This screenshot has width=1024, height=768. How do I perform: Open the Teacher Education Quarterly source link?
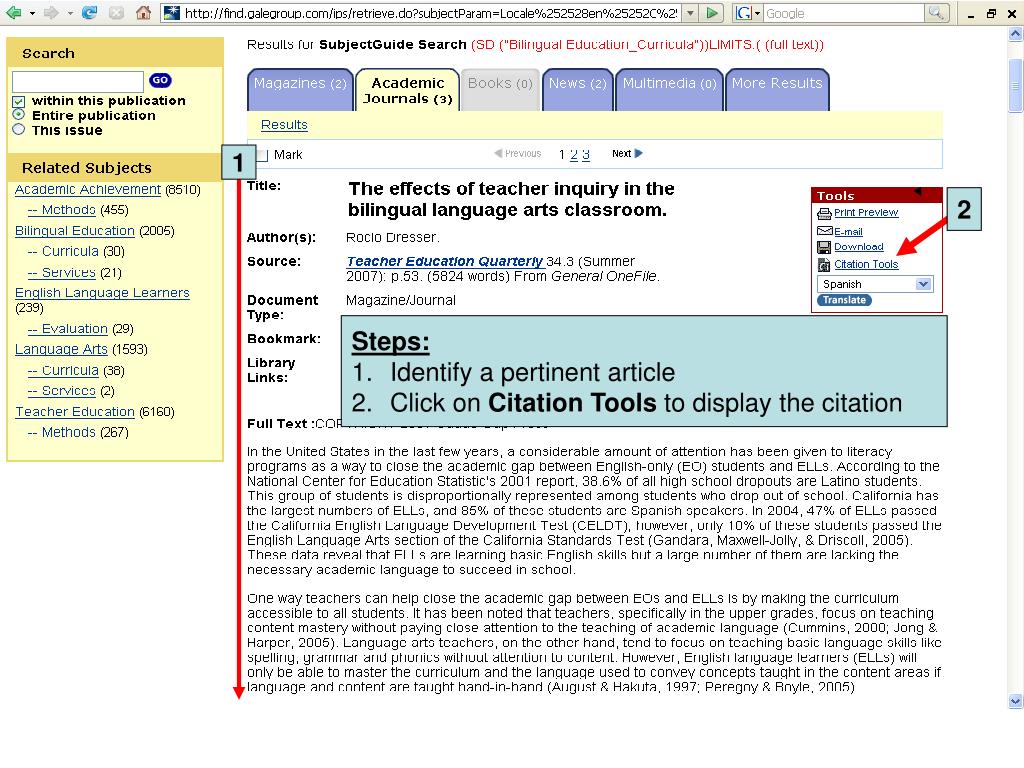click(445, 261)
